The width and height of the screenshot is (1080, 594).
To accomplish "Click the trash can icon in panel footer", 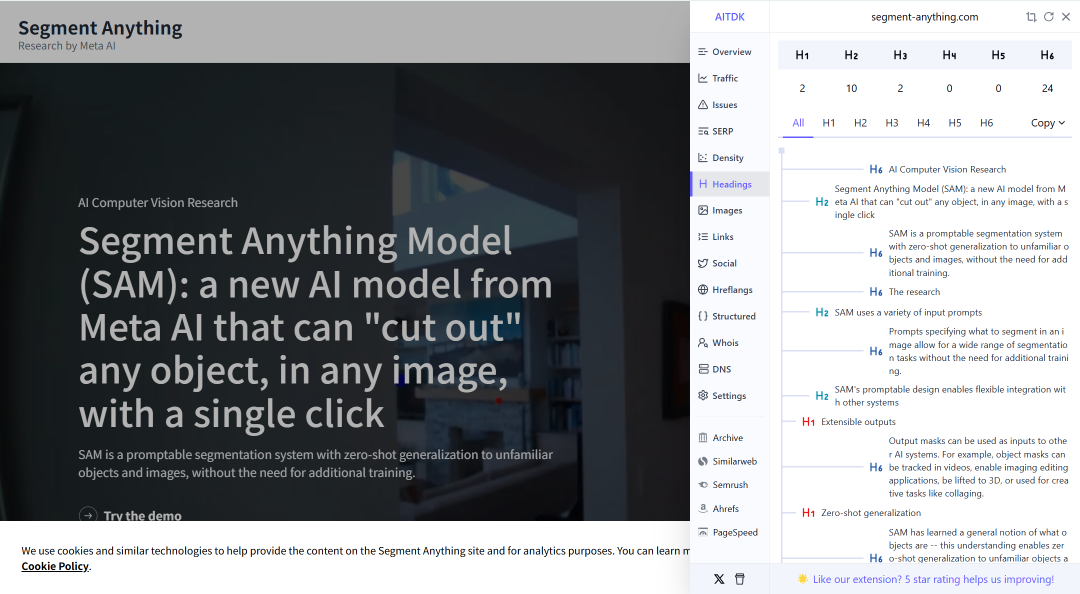I will [740, 580].
